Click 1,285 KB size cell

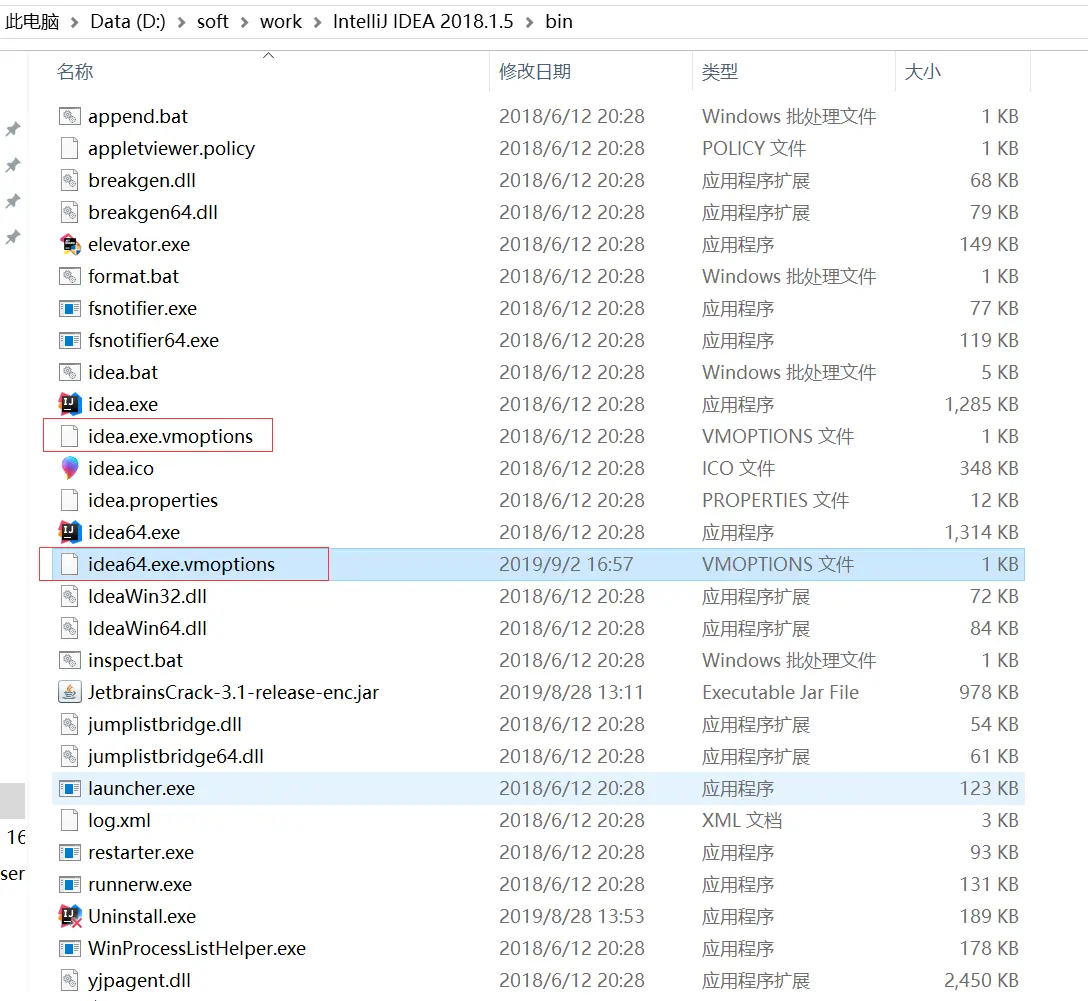[981, 404]
